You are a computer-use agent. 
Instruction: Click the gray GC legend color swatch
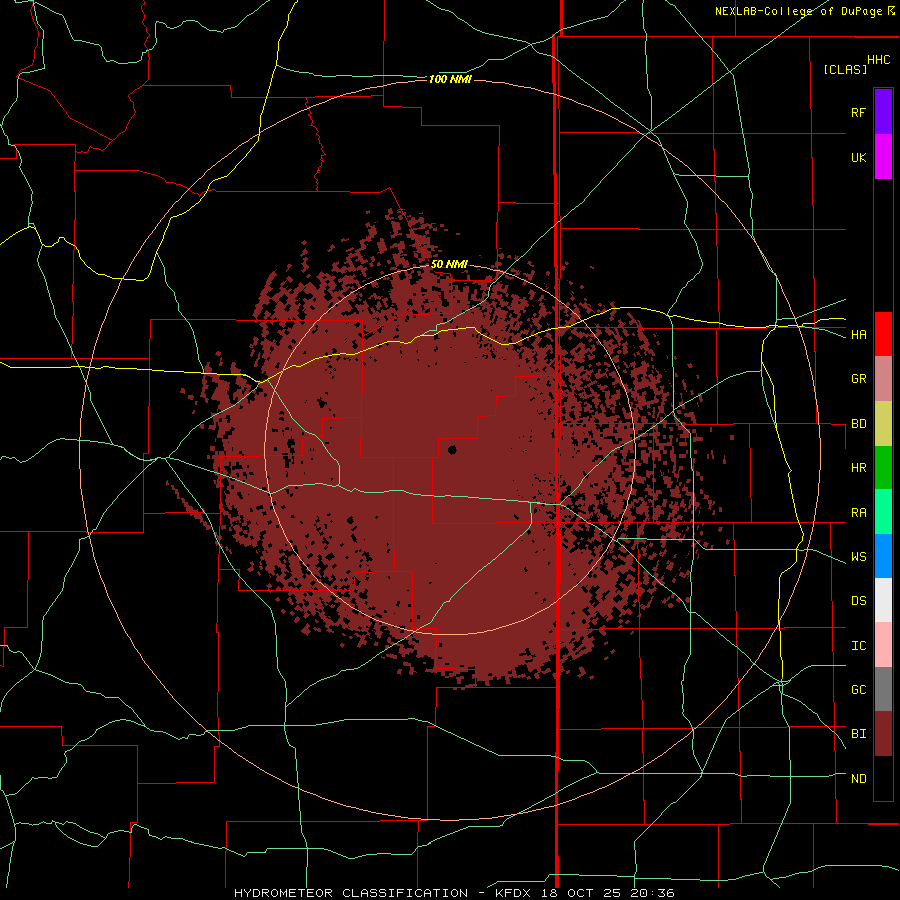[x=883, y=689]
